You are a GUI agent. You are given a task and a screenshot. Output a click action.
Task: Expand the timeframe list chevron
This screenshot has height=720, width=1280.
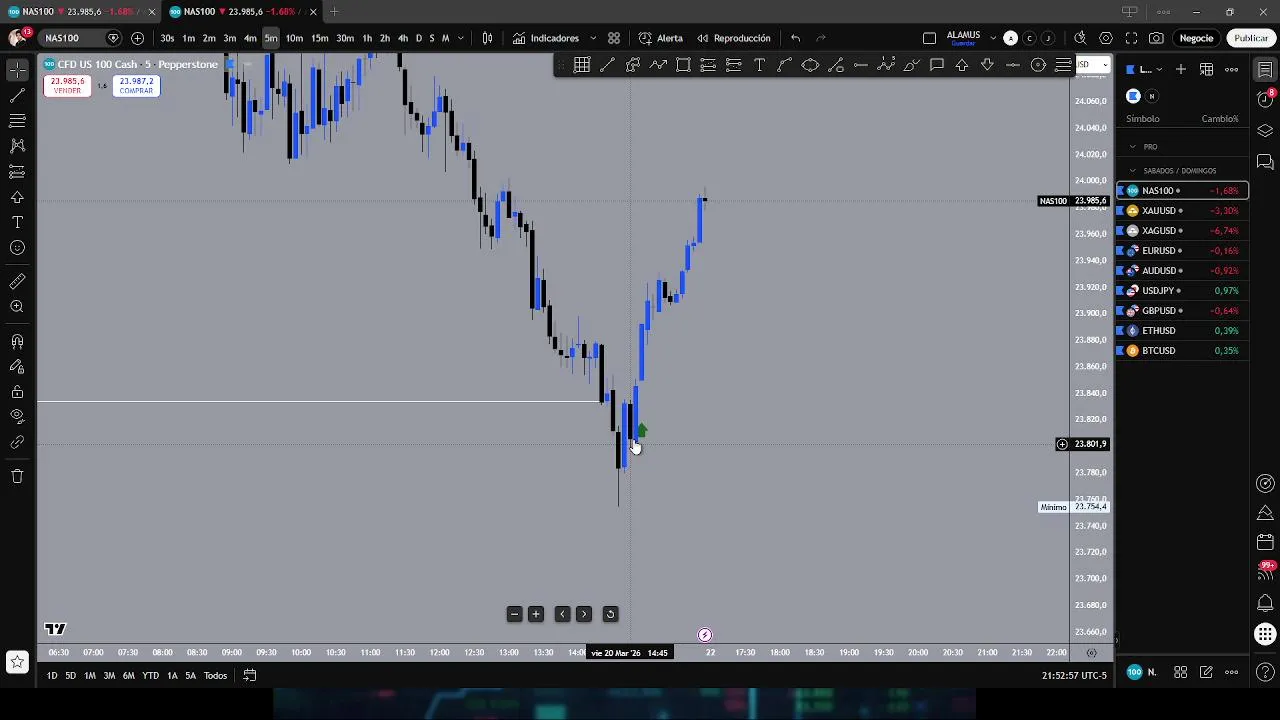[x=460, y=38]
